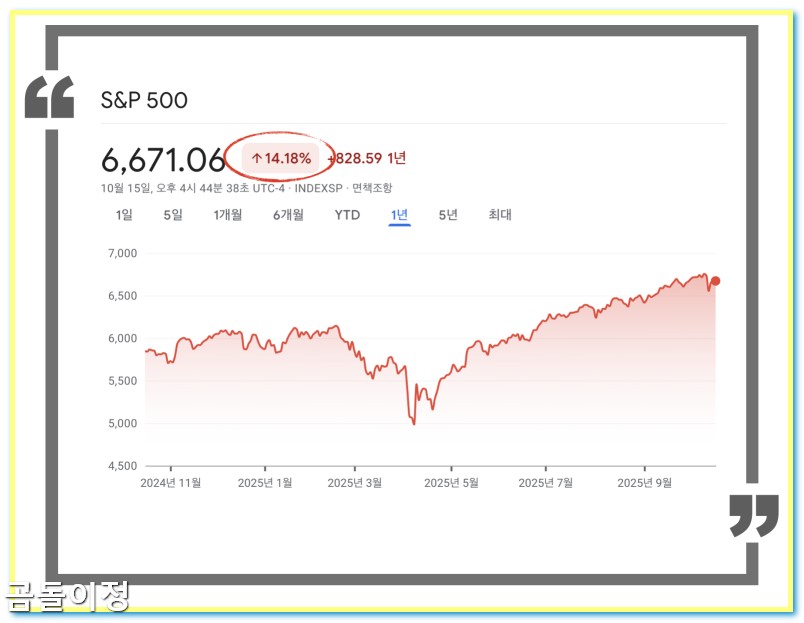Switch to the 5일 chart view
This screenshot has width=804, height=623.
tap(172, 215)
